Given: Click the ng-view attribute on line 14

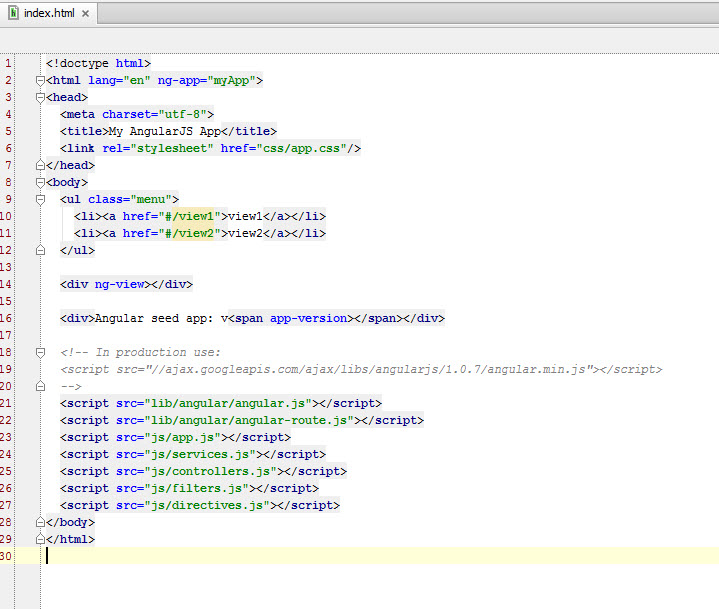Looking at the screenshot, I should click(x=119, y=284).
